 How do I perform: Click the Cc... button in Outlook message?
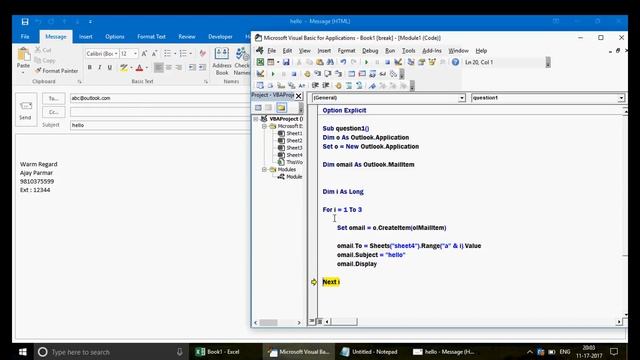[x=53, y=112]
